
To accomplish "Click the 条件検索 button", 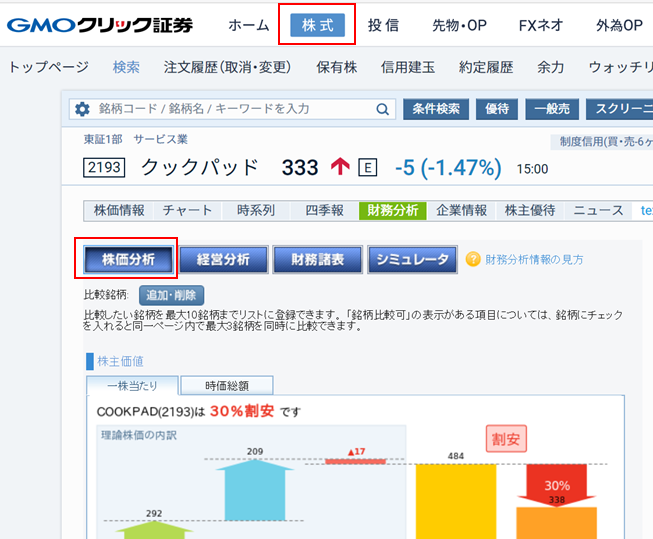I will click(436, 109).
